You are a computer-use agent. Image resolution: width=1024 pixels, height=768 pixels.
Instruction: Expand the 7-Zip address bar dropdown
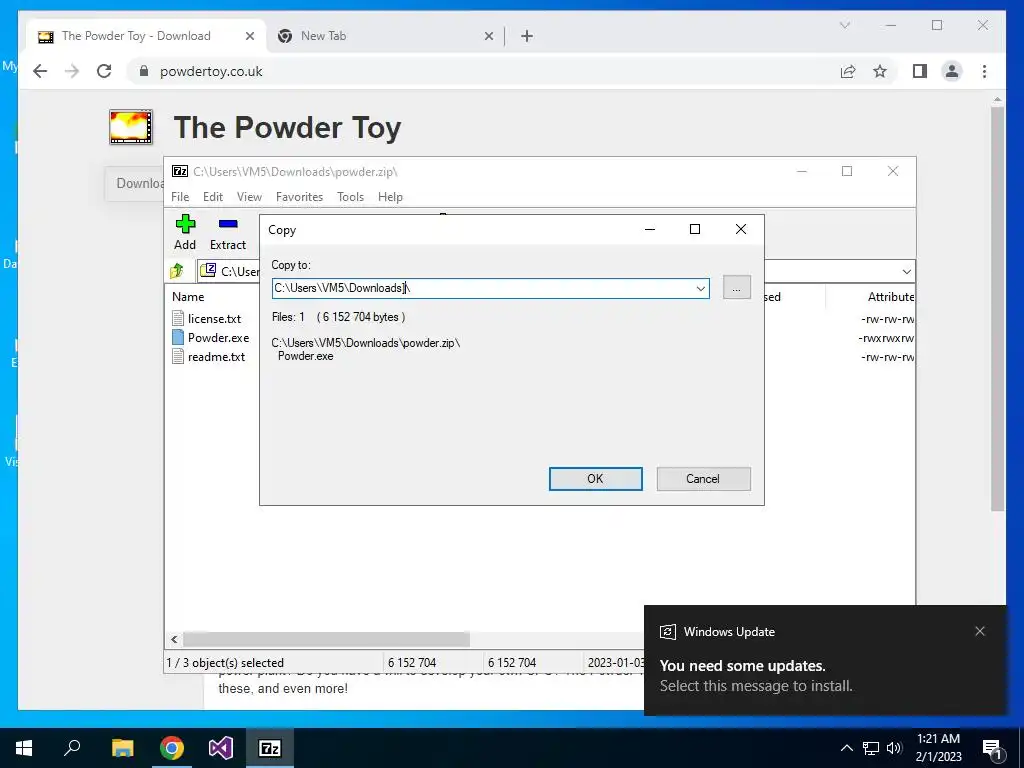(x=906, y=271)
